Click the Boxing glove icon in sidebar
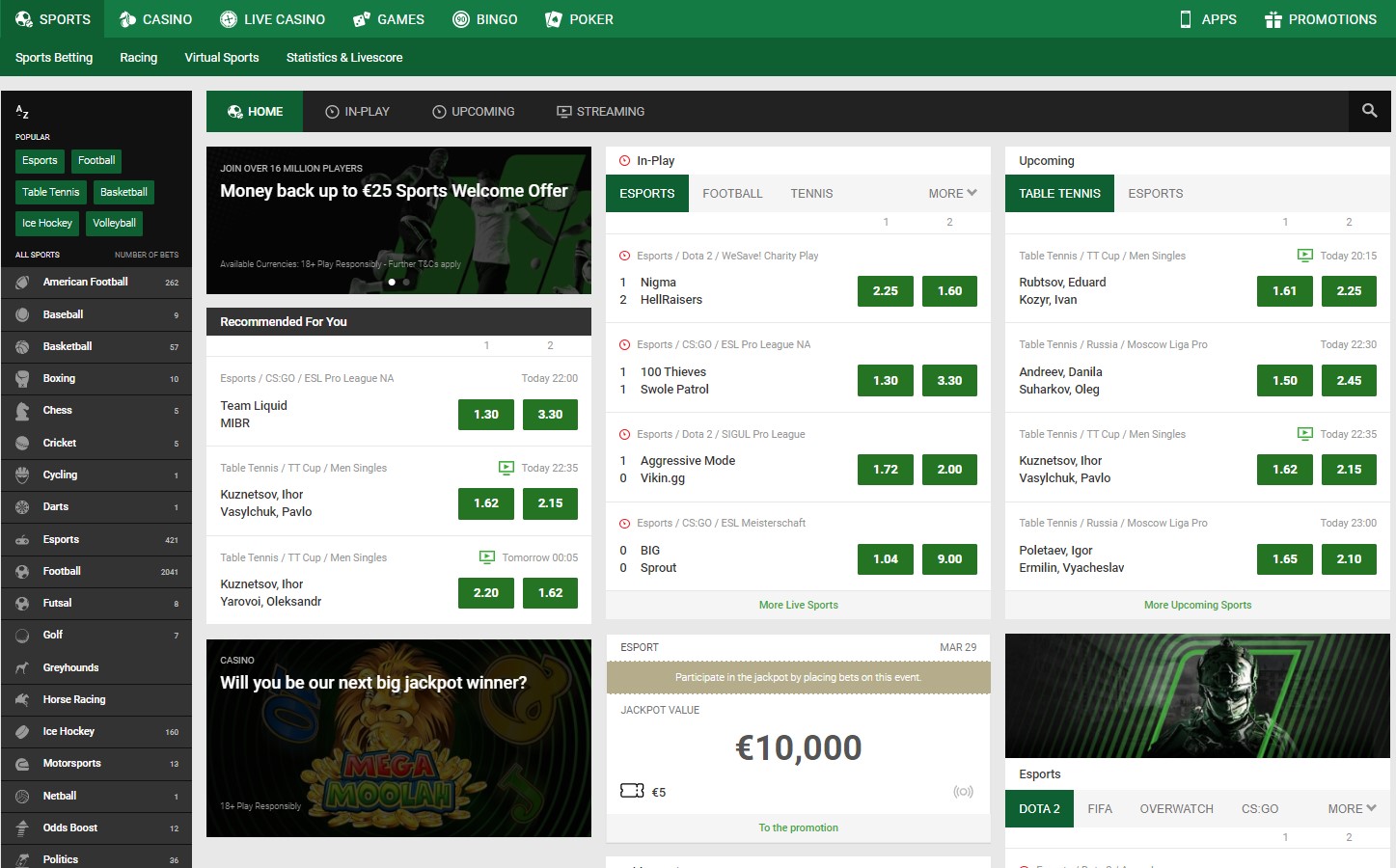1396x868 pixels. coord(22,379)
